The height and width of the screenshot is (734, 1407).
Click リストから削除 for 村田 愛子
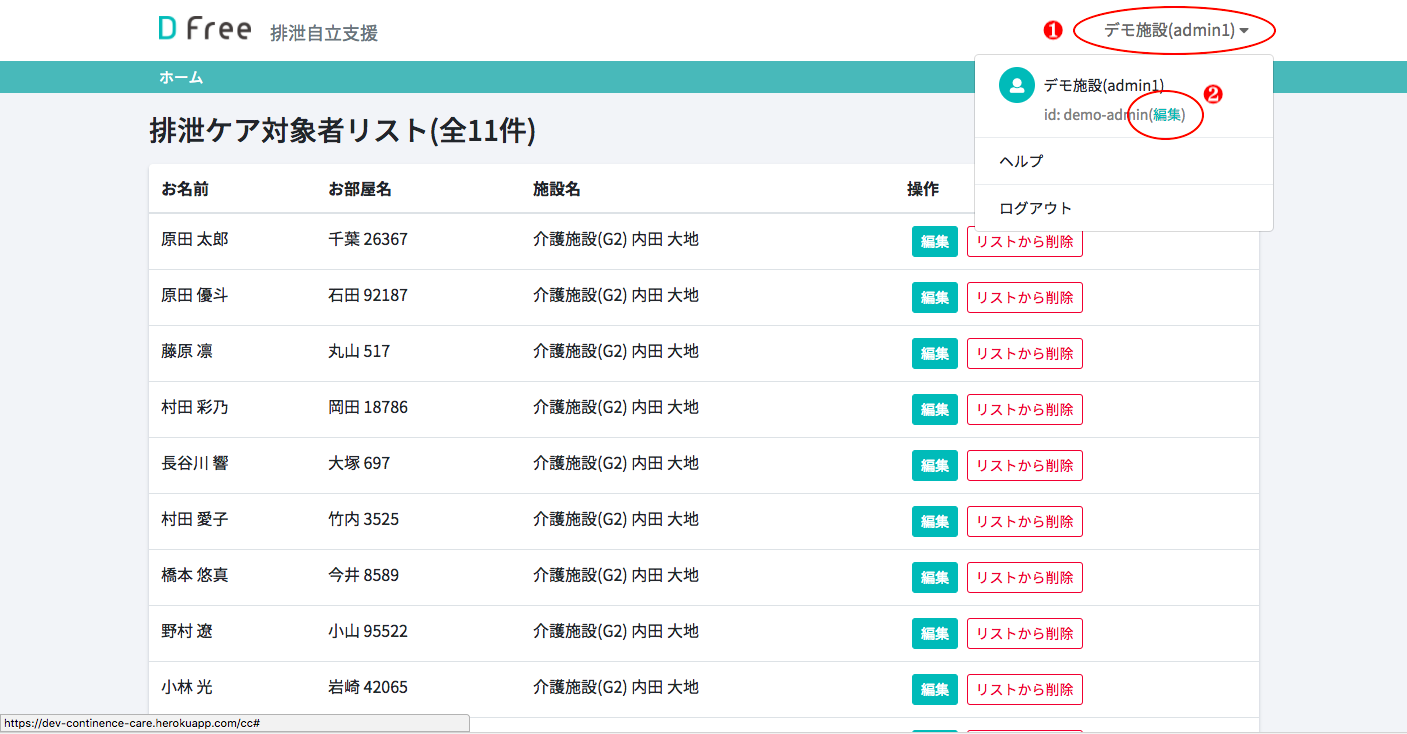tap(1024, 521)
